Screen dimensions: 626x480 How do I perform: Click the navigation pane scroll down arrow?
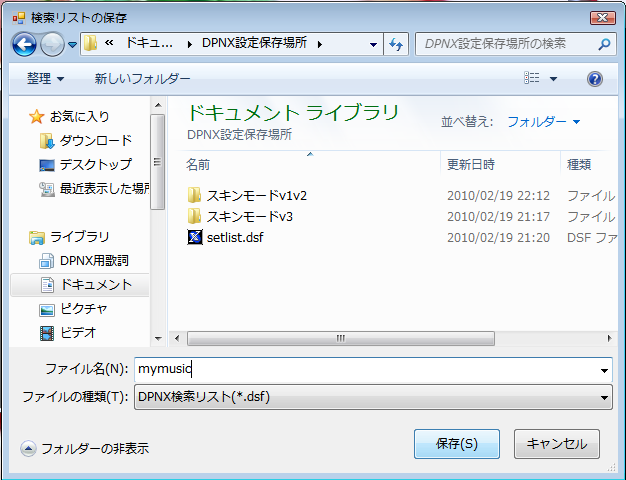click(158, 339)
